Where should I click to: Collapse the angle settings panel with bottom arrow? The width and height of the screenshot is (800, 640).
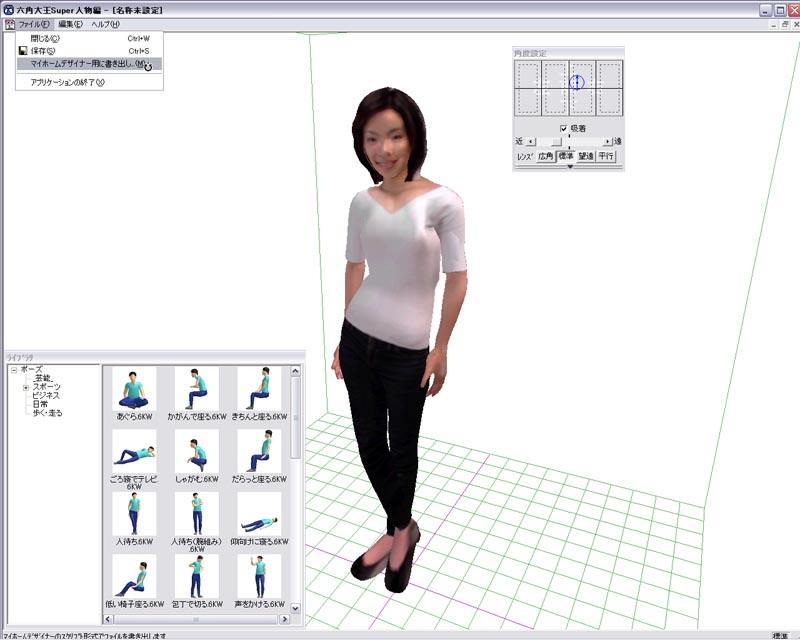pos(569,168)
